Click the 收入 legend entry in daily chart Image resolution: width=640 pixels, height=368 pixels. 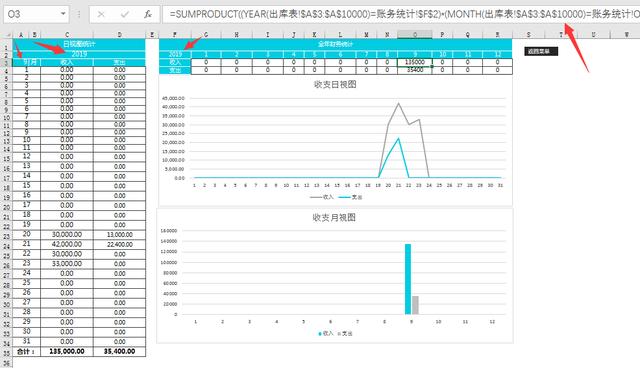[322, 197]
